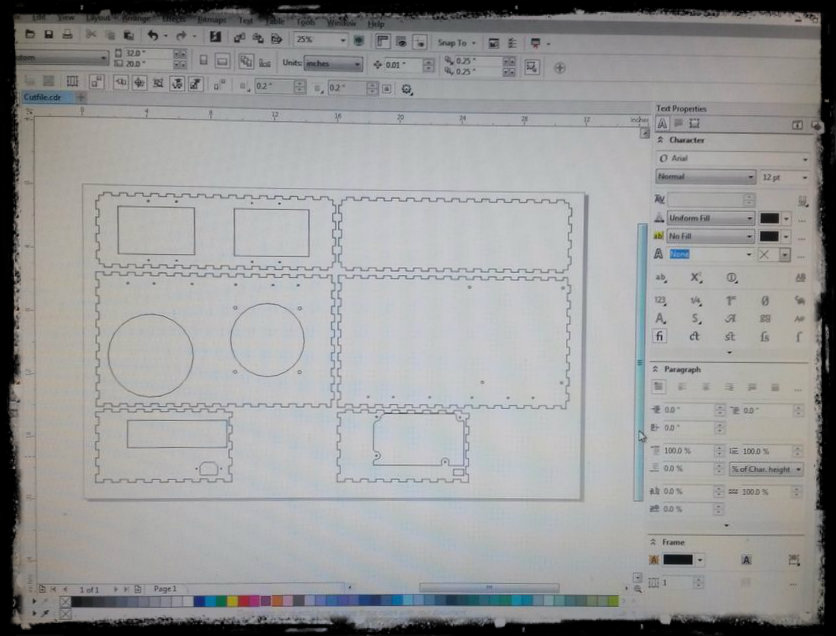Click the Export icon in the toolbar
The image size is (836, 636).
point(258,38)
